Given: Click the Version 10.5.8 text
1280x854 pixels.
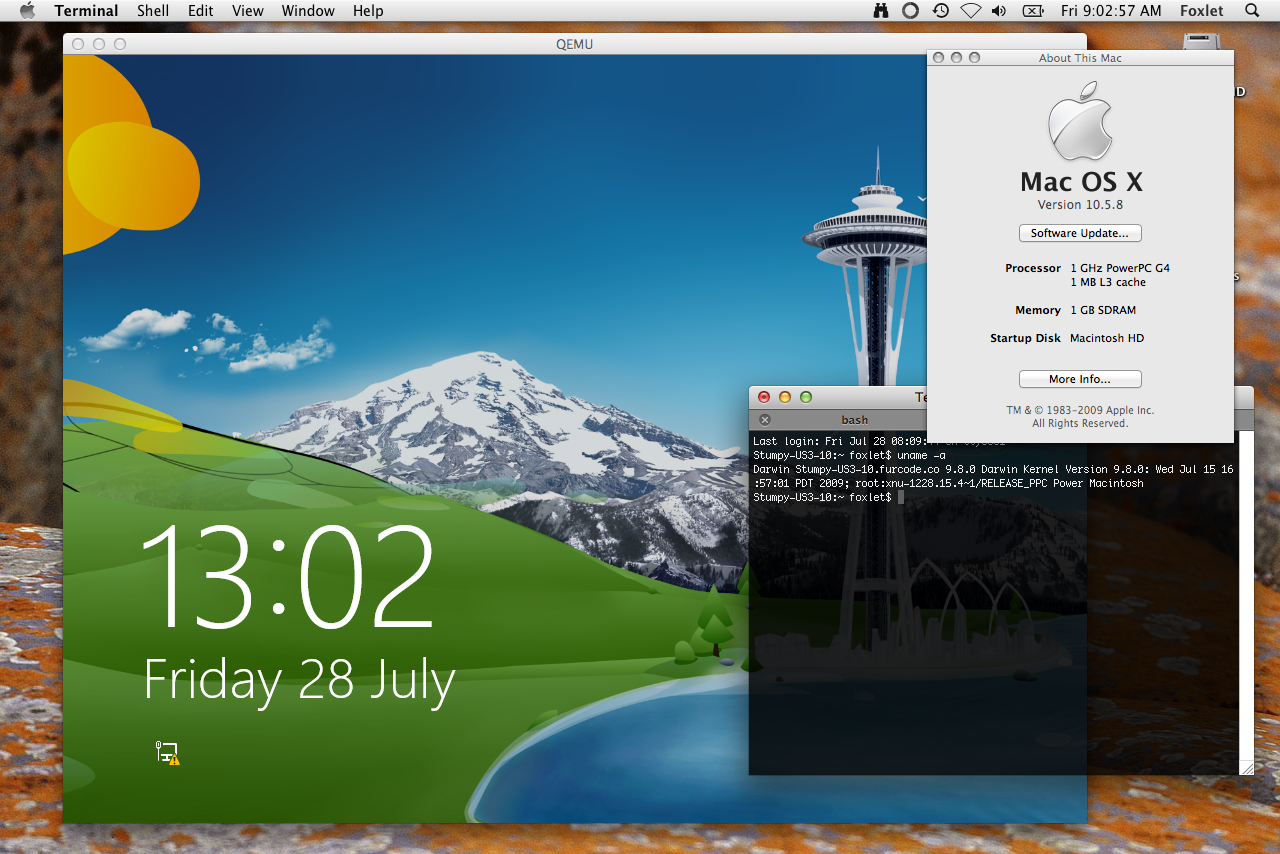Looking at the screenshot, I should (x=1080, y=205).
